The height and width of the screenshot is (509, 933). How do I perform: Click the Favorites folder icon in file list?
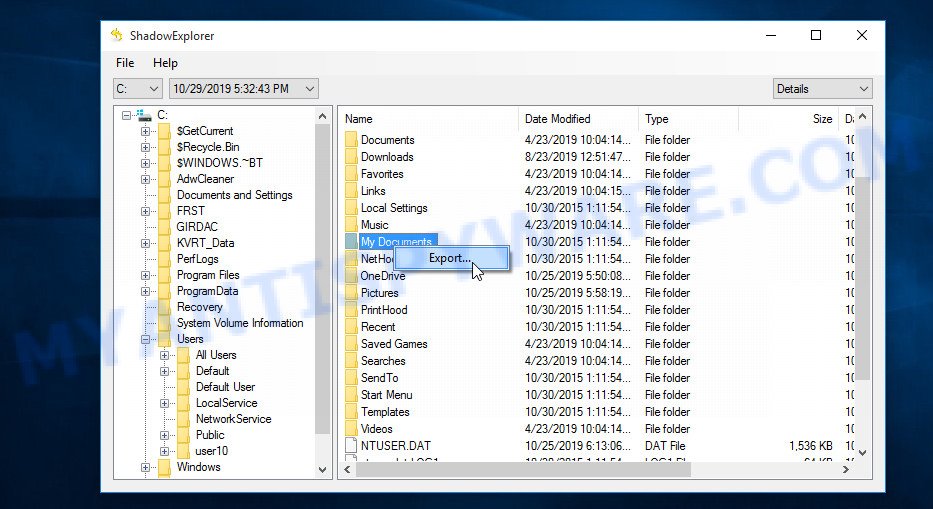point(351,174)
